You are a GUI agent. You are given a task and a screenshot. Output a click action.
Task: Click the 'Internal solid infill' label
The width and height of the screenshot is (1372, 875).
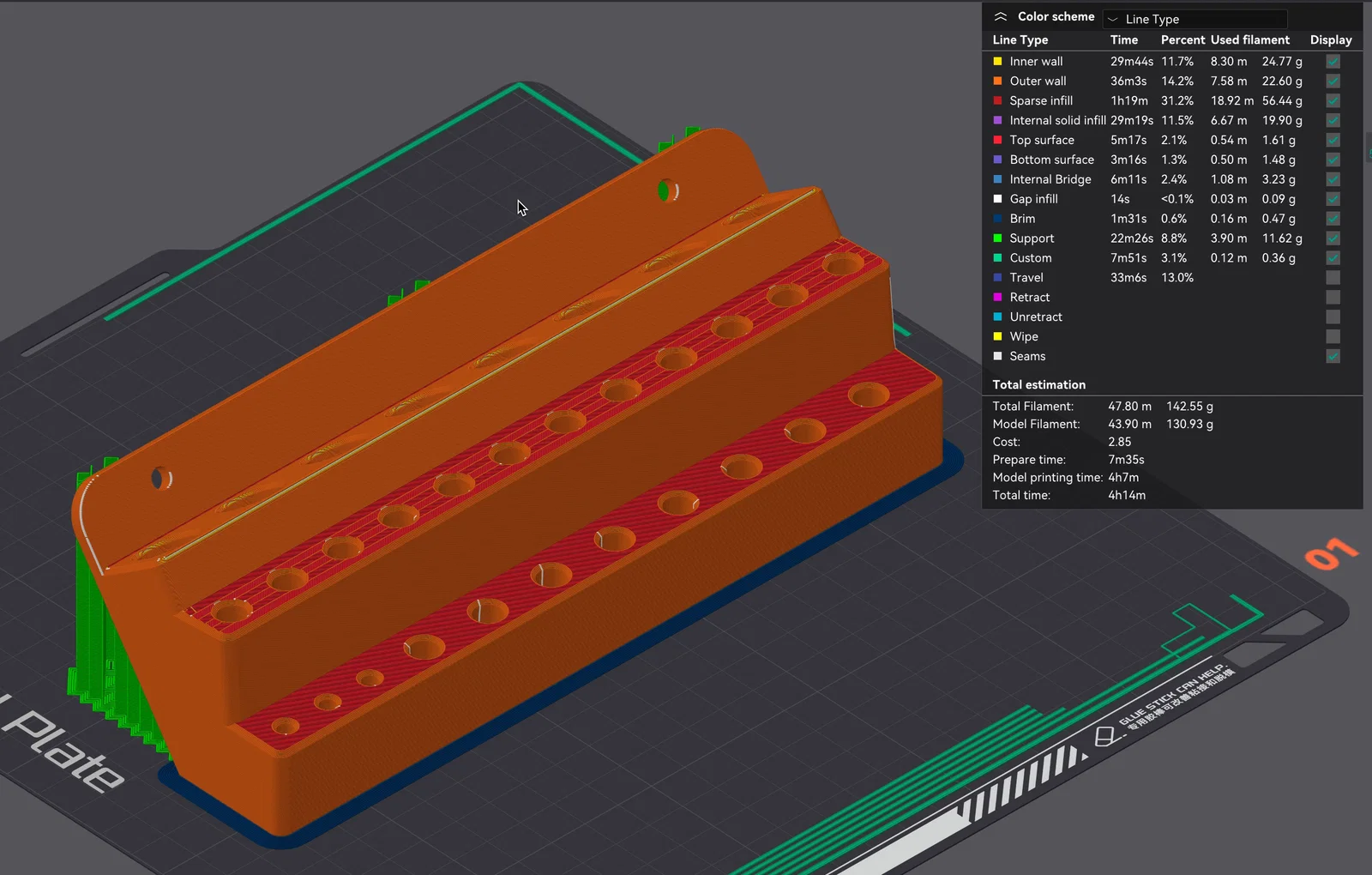(x=1057, y=121)
